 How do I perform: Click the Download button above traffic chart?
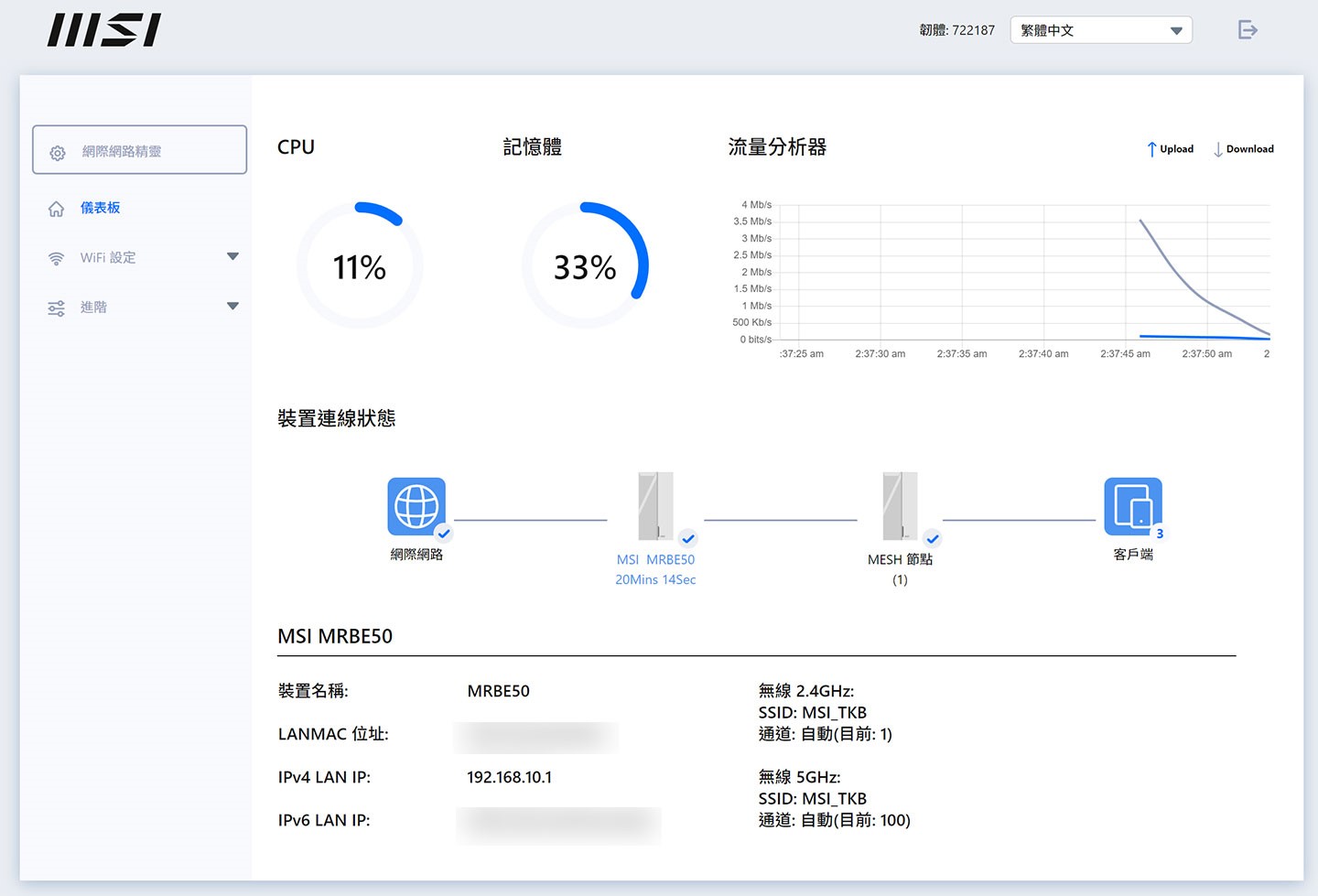[1242, 148]
